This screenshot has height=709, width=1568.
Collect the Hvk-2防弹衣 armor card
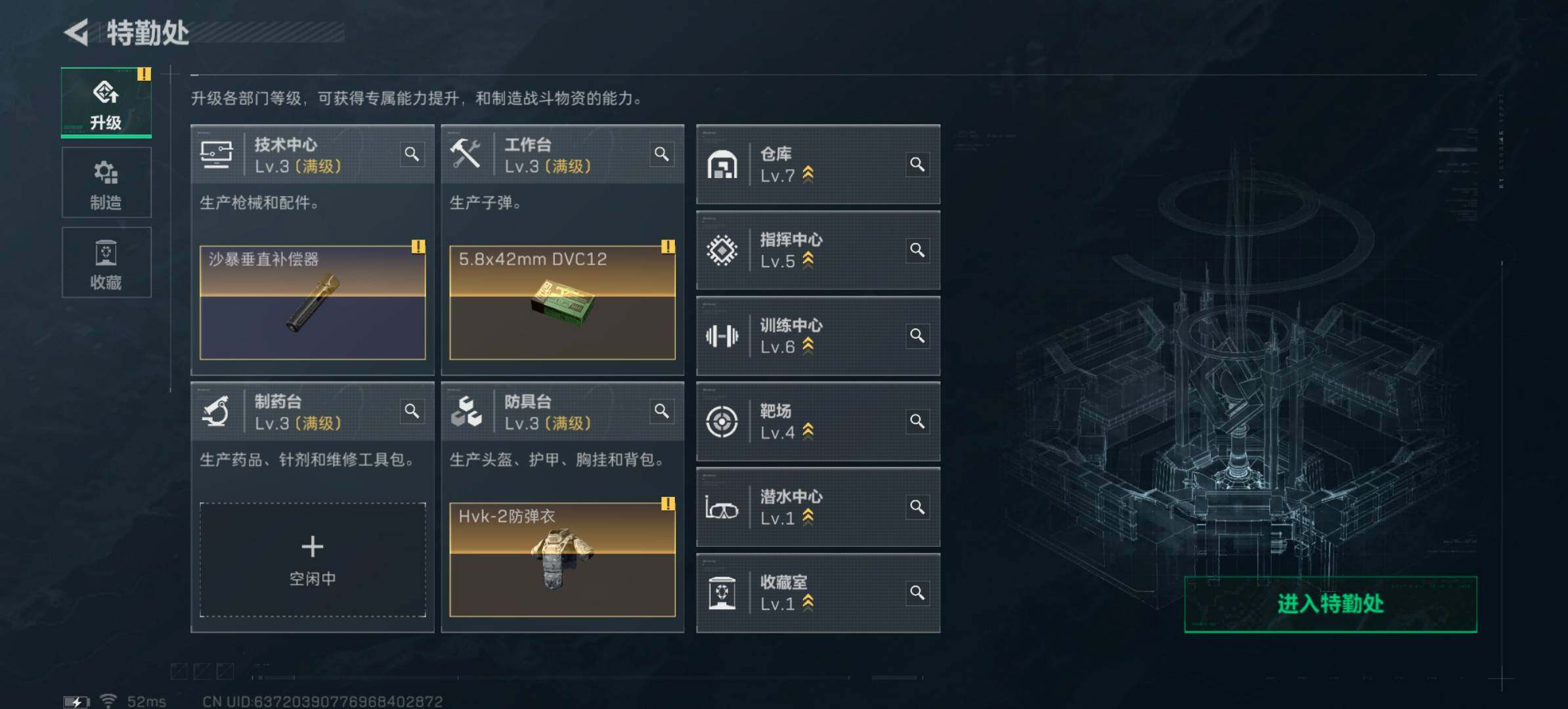pos(562,560)
